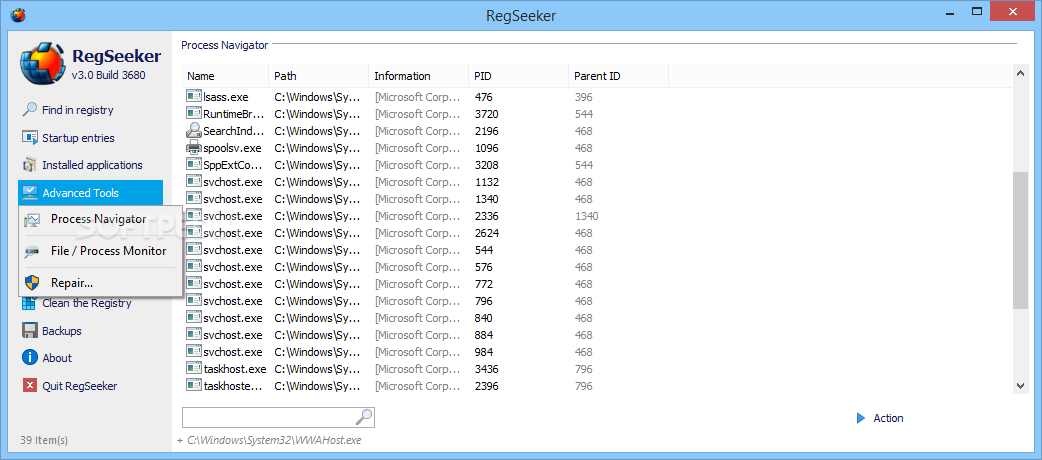Click the vertical scrollbar thumb
Image resolution: width=1042 pixels, height=460 pixels.
pos(1021,241)
